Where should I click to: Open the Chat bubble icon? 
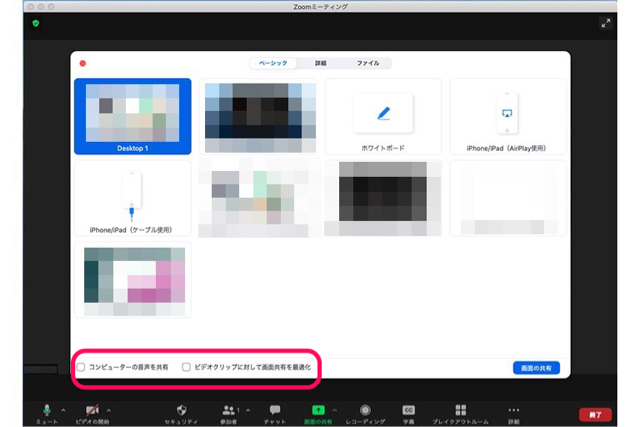(275, 410)
